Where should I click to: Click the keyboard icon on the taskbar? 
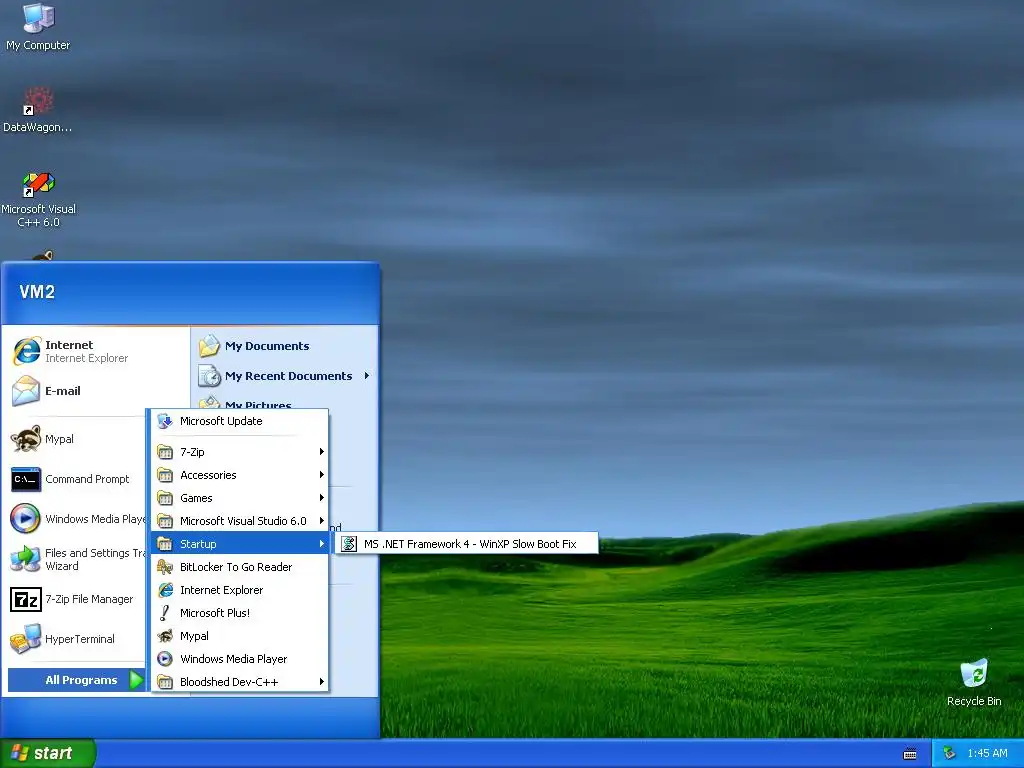pos(910,754)
